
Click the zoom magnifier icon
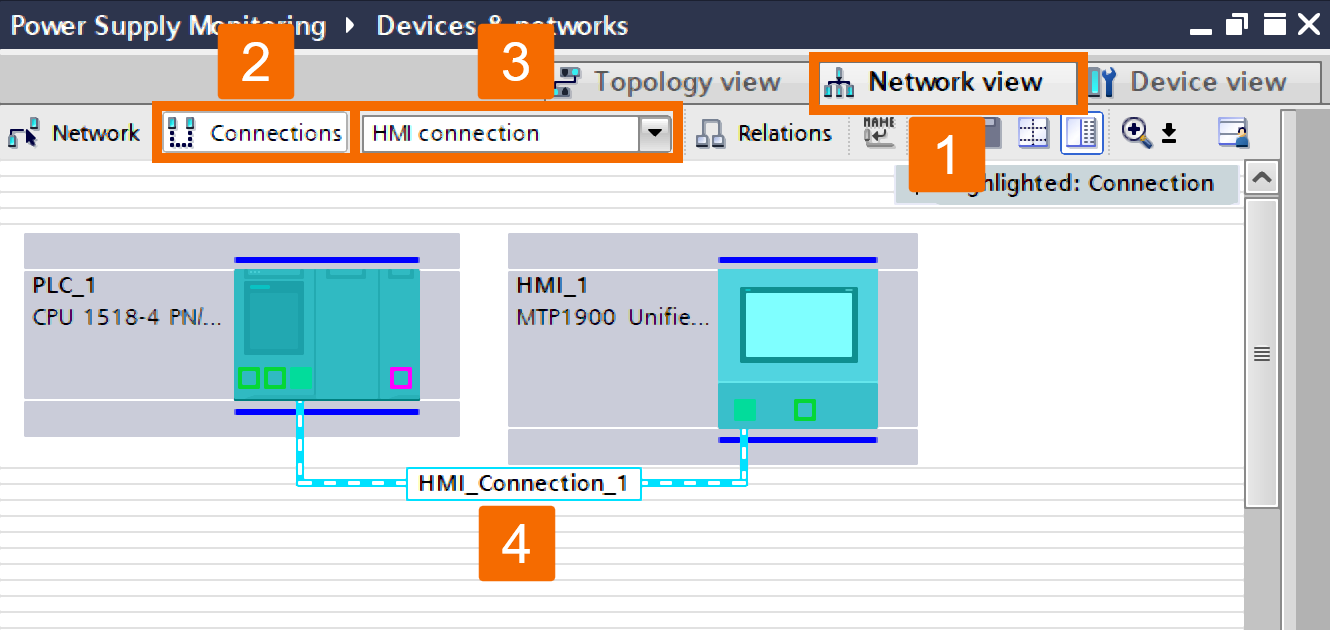click(x=1136, y=133)
